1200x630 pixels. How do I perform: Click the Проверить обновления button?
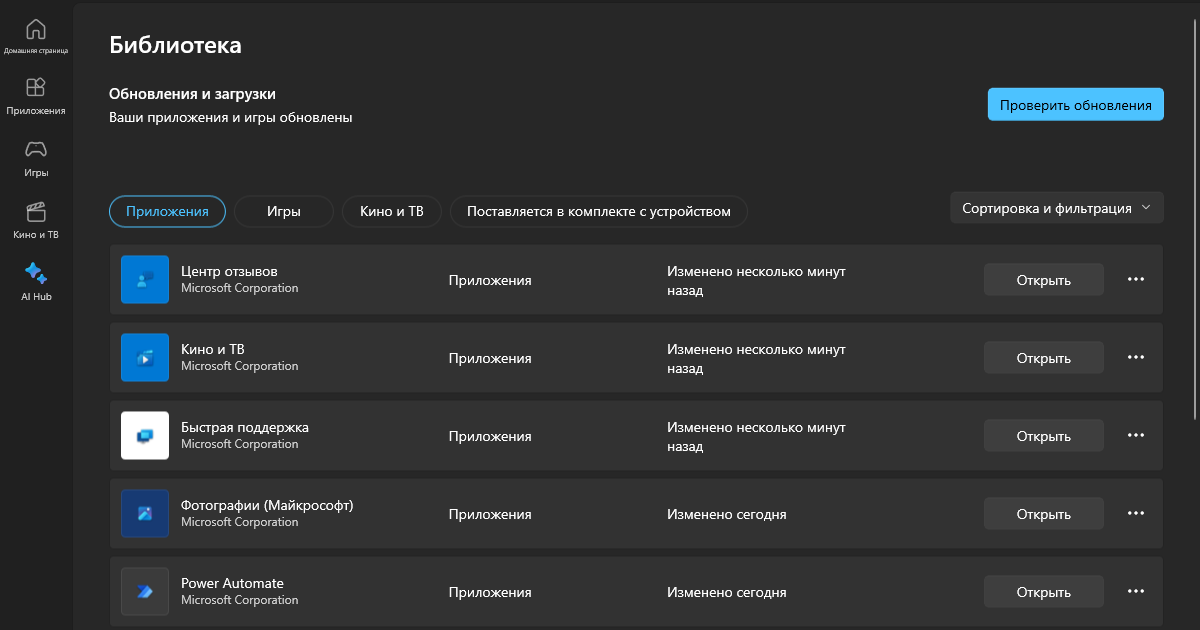(1075, 103)
